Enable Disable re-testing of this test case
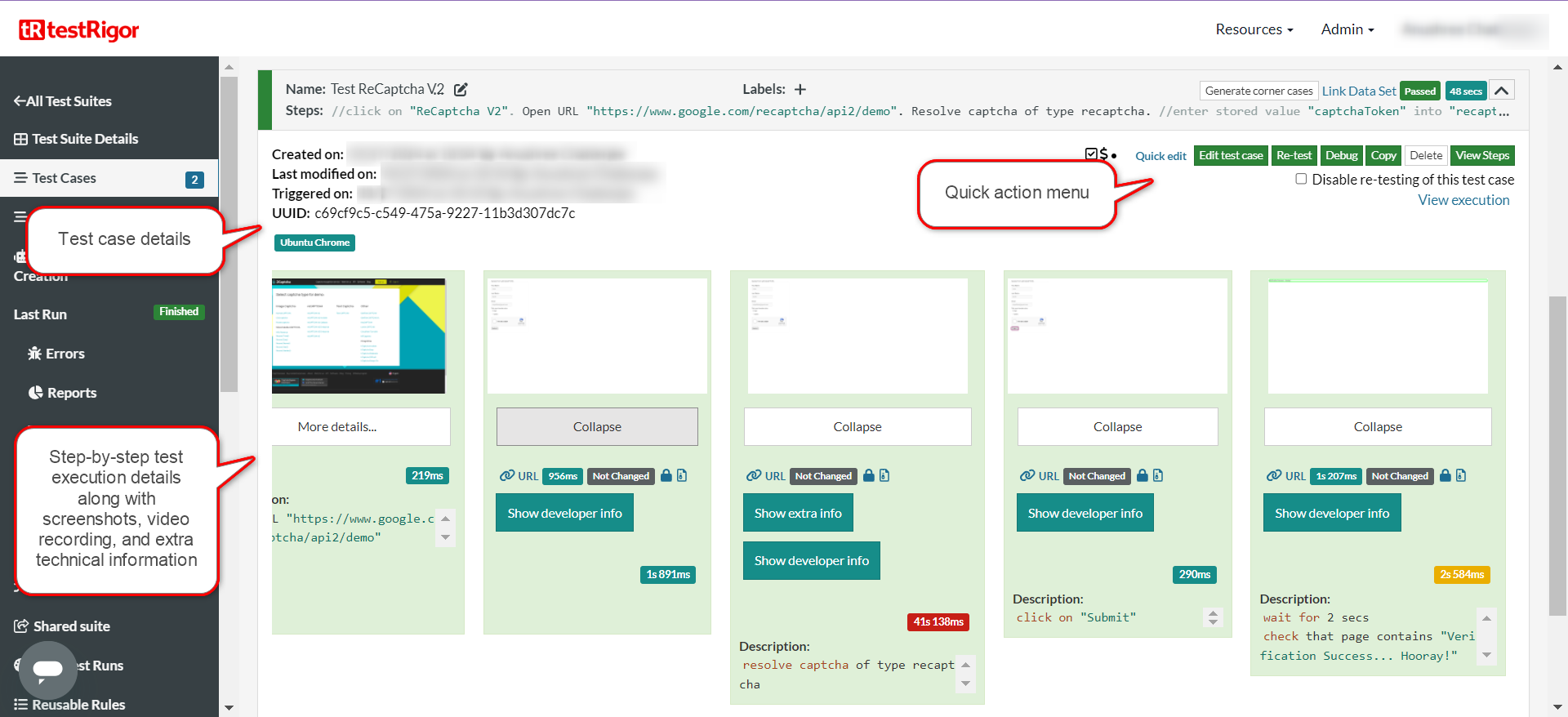This screenshot has height=717, width=1568. (x=1301, y=179)
